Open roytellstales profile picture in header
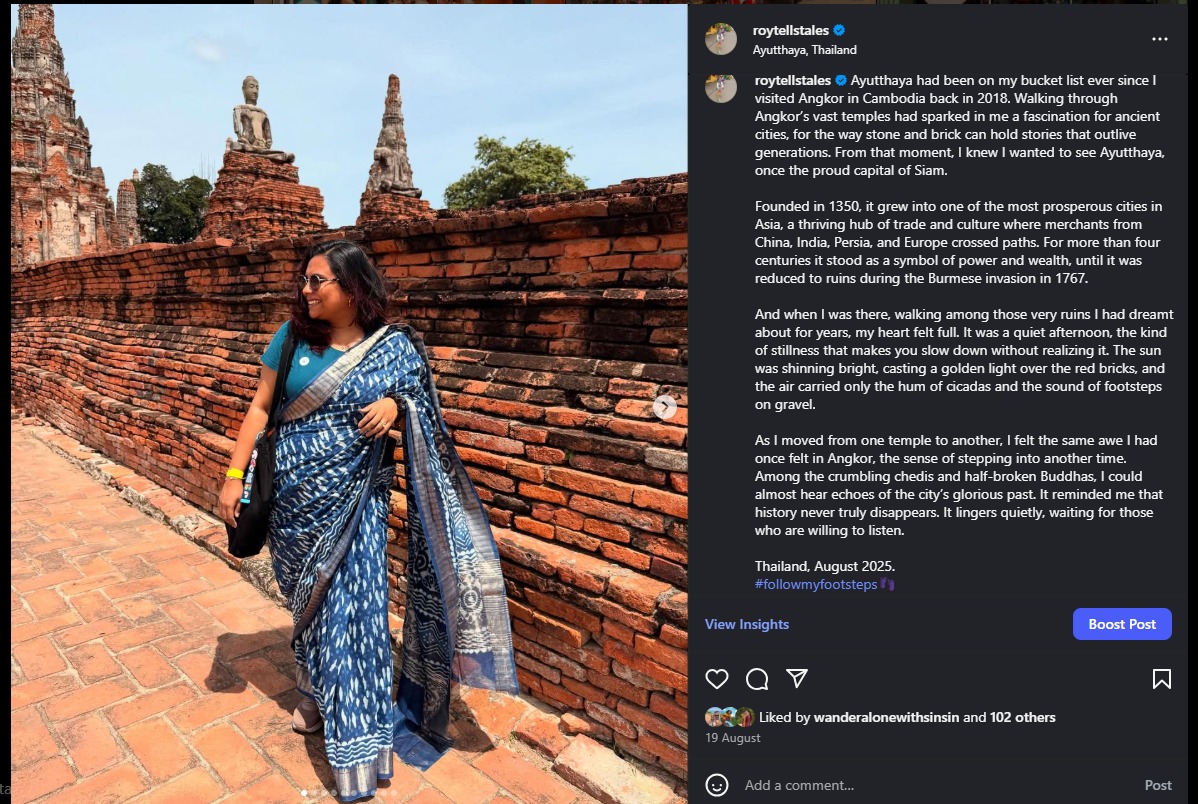The image size is (1198, 804). (720, 39)
